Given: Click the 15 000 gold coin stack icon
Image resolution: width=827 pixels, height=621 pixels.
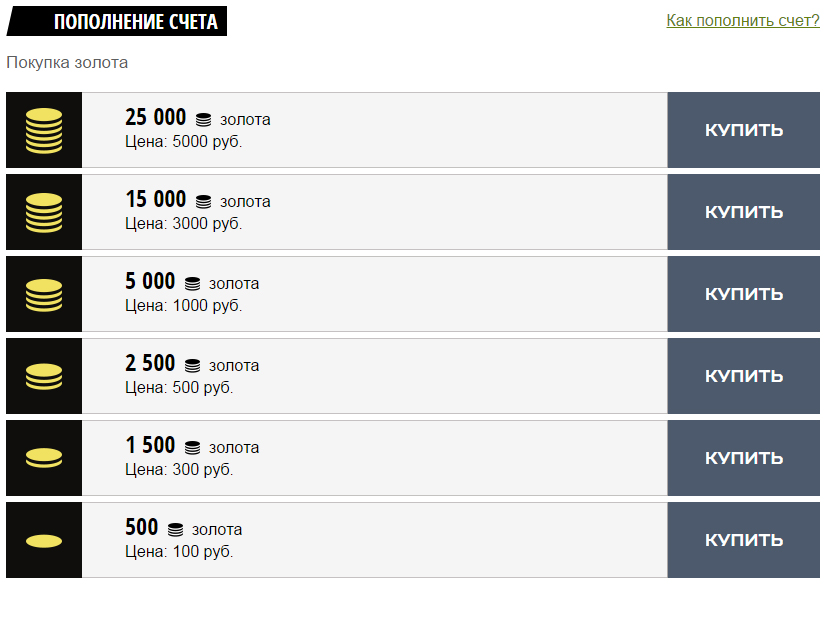Looking at the screenshot, I should click(x=44, y=212).
